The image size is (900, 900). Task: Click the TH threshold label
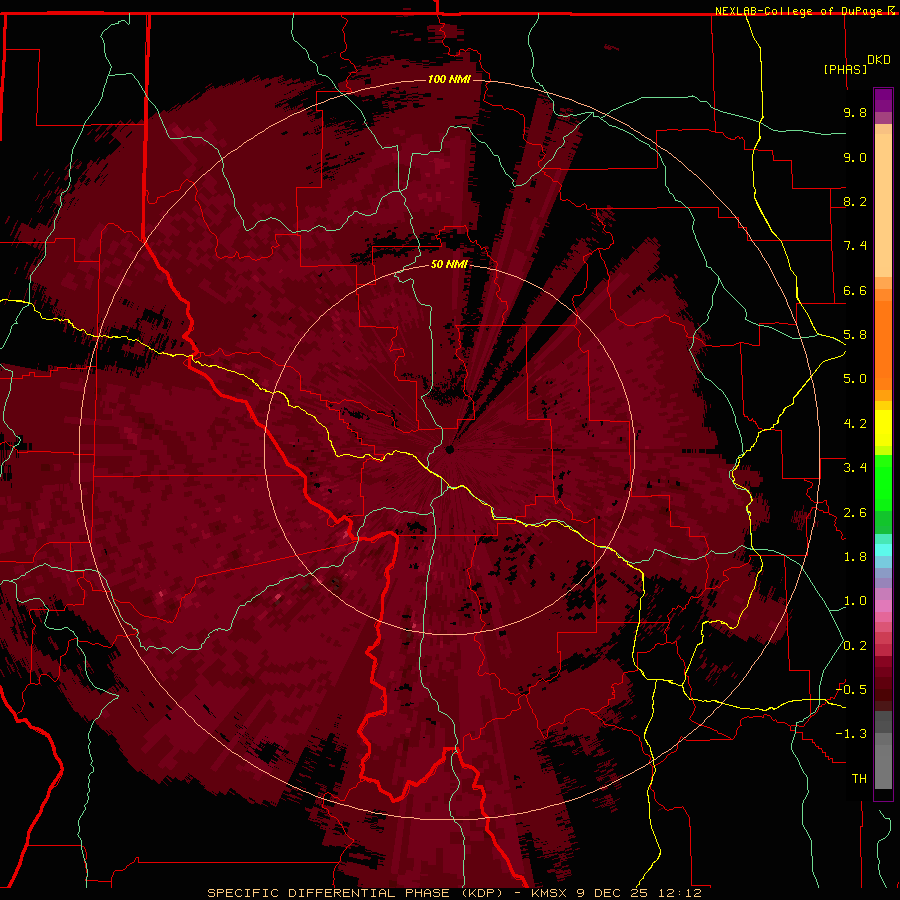coord(859,779)
